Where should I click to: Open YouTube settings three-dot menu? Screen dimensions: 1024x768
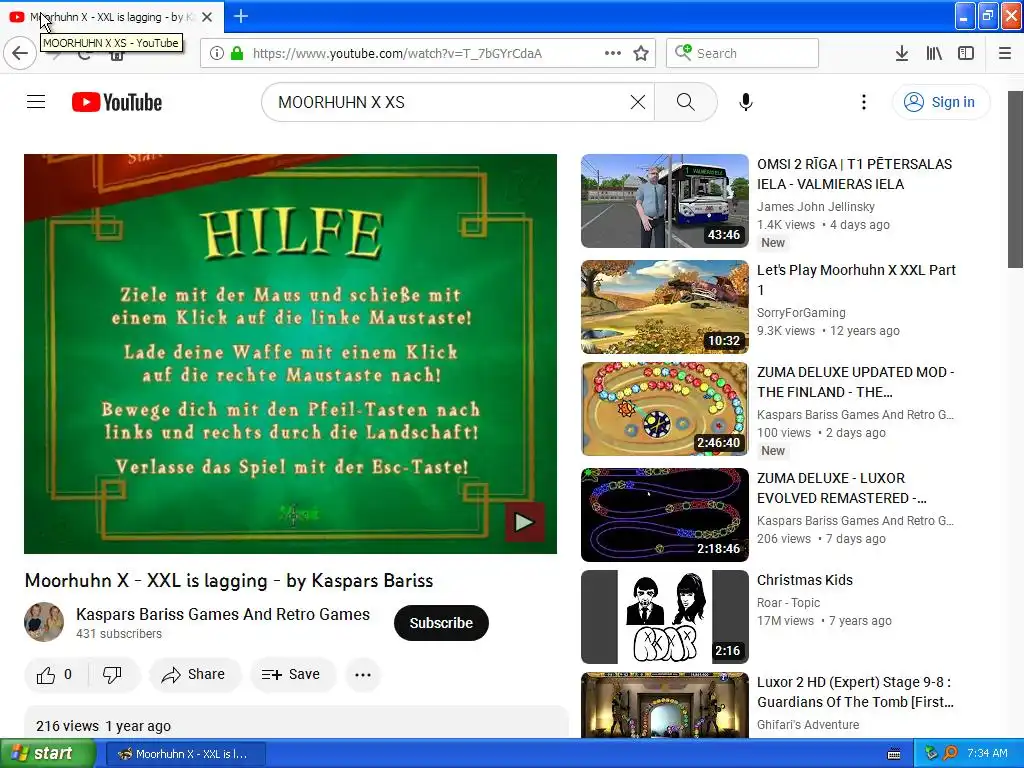tap(863, 102)
